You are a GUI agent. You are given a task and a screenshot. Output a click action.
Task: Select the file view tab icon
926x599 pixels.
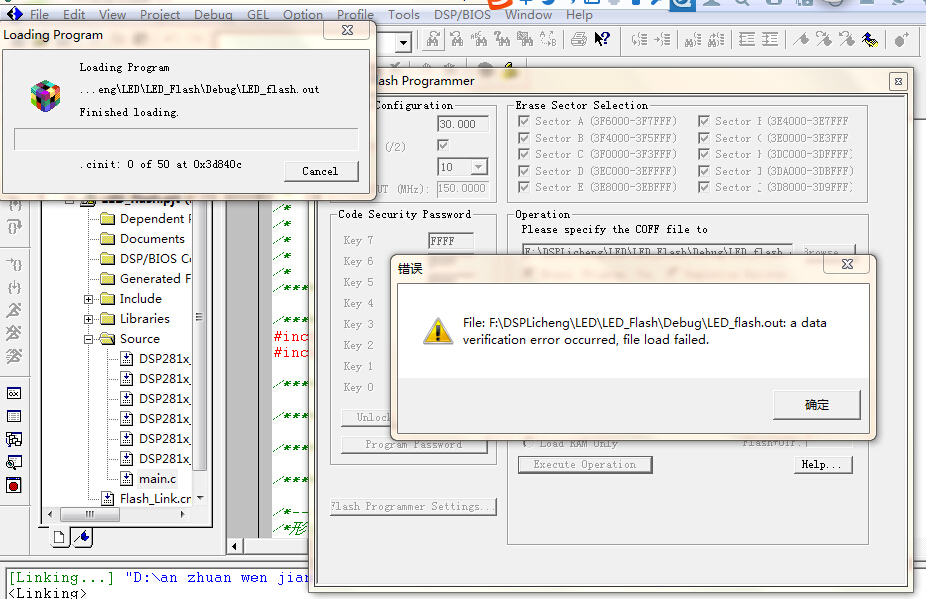tap(60, 537)
